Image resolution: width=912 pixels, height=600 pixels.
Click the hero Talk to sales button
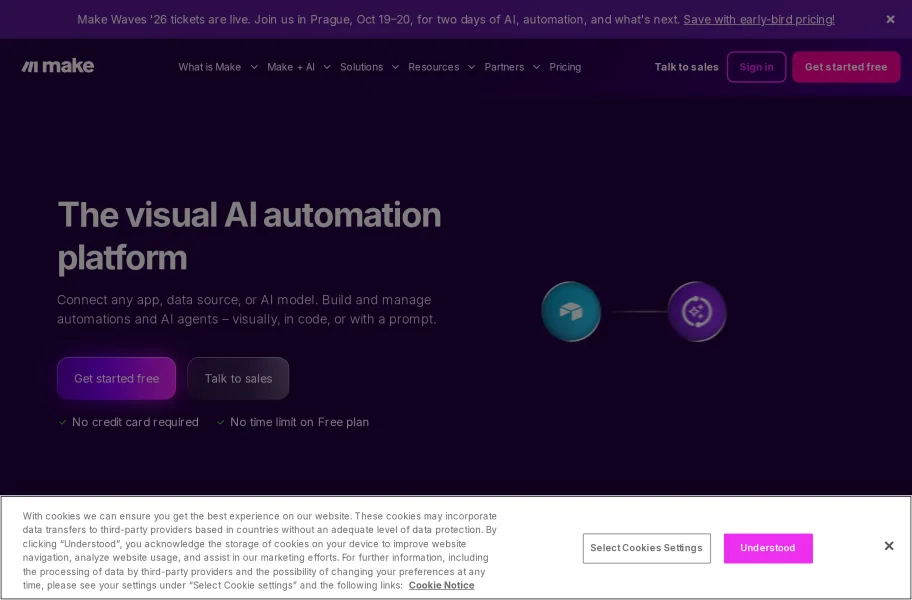(x=238, y=378)
